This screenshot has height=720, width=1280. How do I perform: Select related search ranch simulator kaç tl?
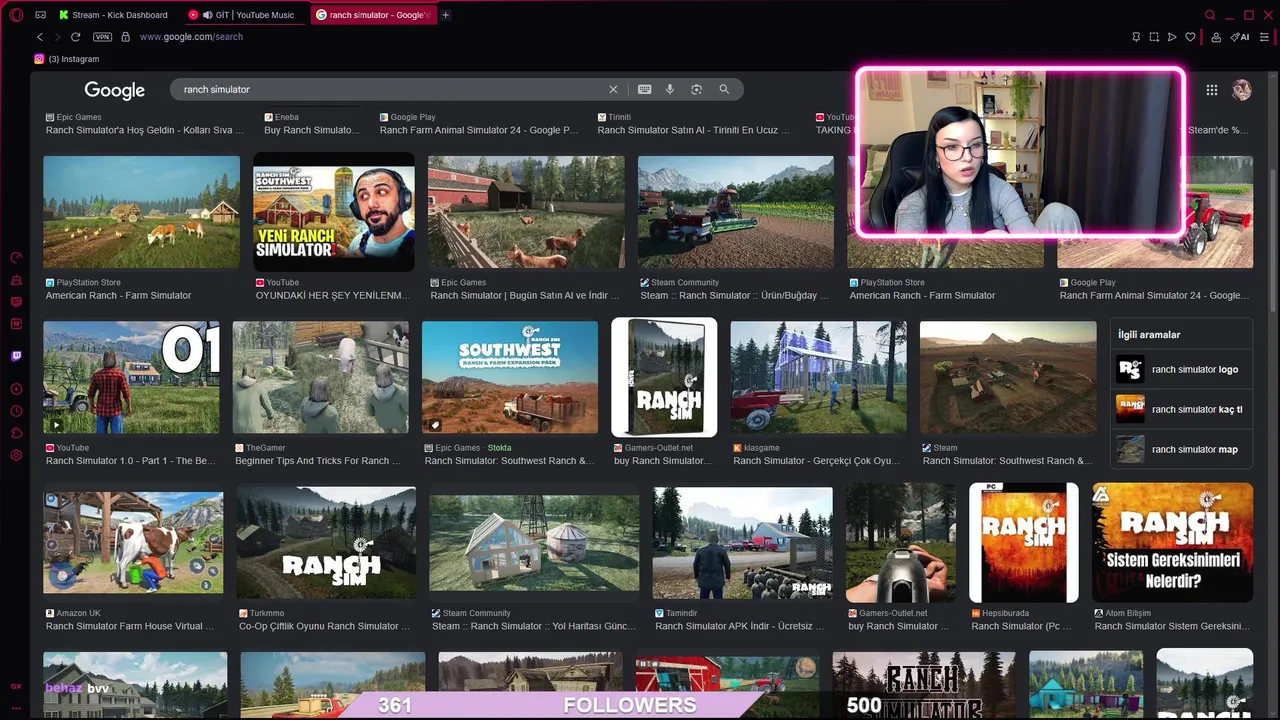click(1181, 409)
